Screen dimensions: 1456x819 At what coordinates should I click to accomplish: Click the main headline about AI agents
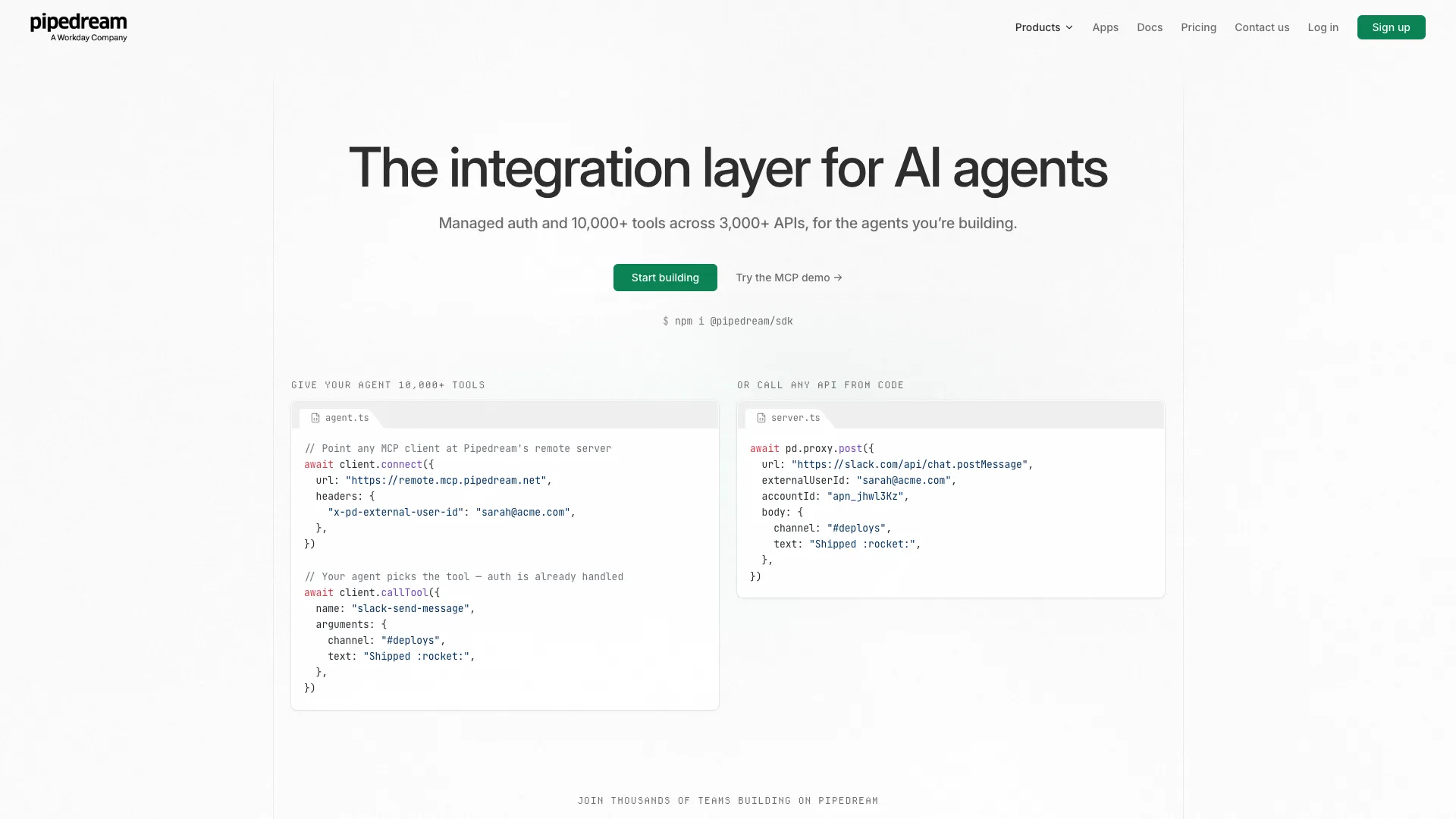click(728, 168)
